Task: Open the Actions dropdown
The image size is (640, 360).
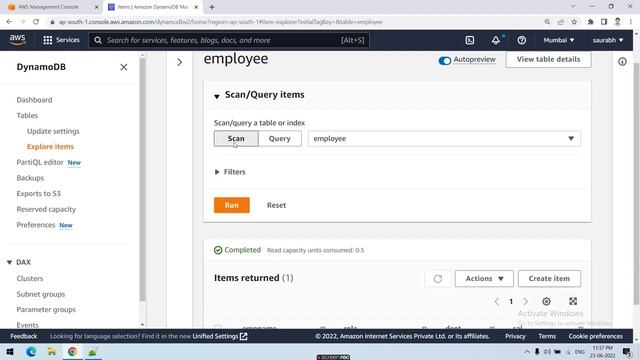Action: coord(484,278)
